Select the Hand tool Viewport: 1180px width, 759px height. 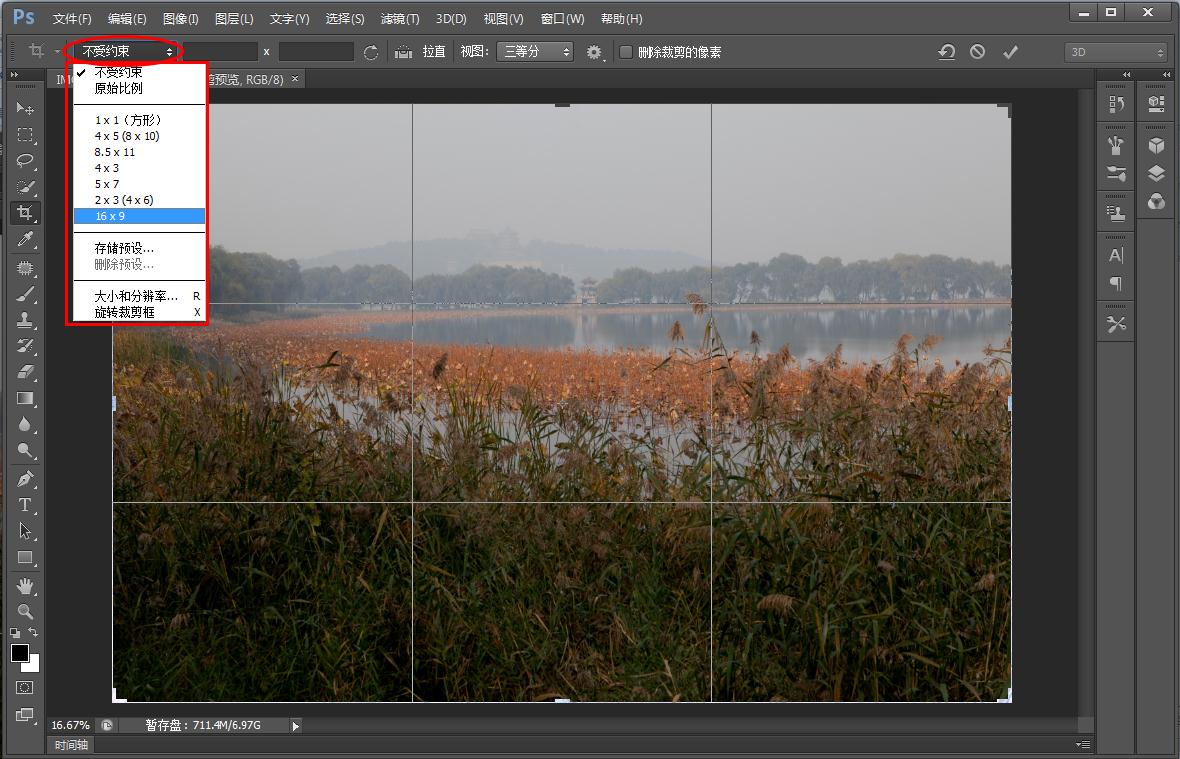(x=25, y=584)
